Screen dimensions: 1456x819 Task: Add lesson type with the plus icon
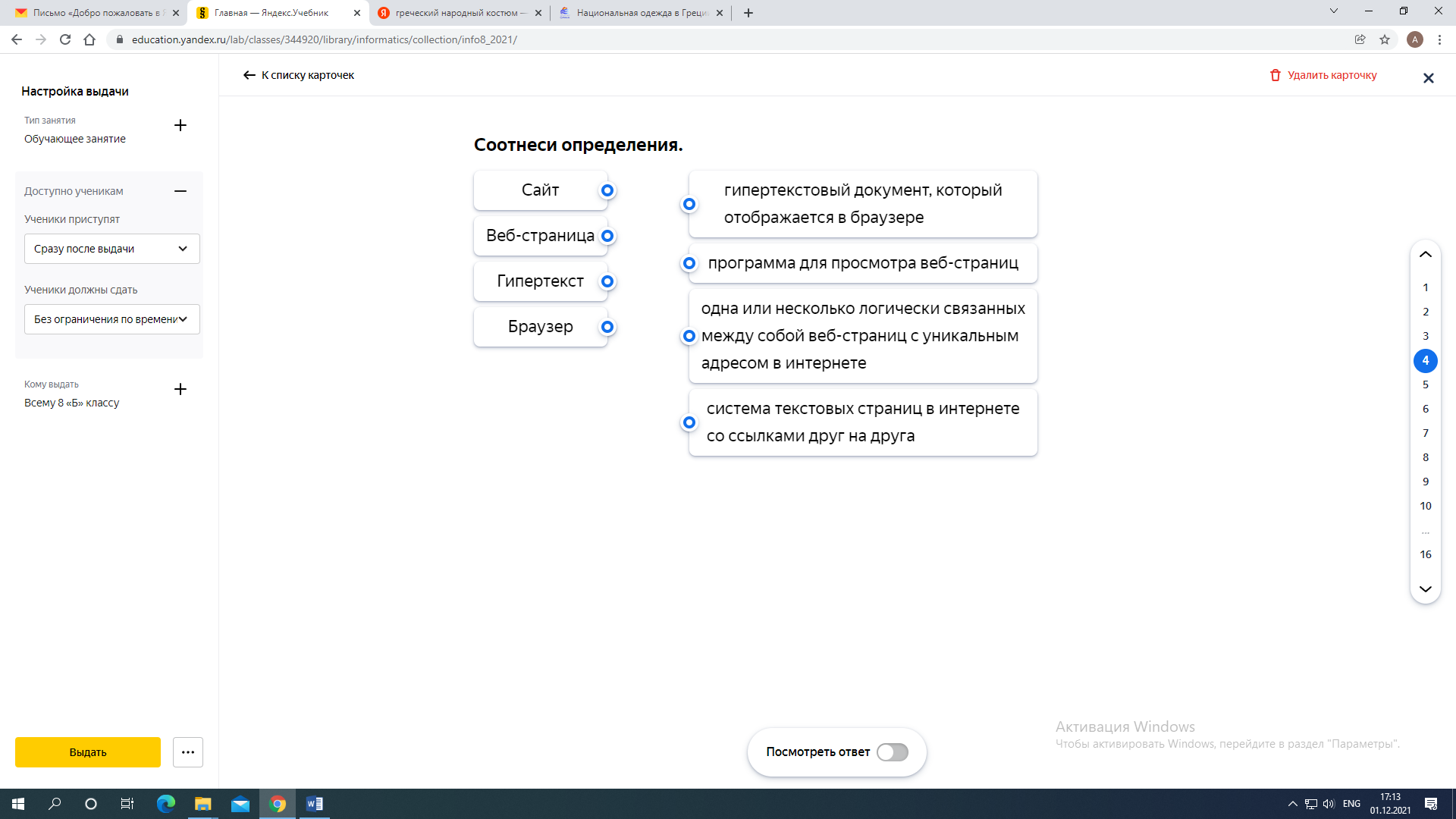point(180,125)
